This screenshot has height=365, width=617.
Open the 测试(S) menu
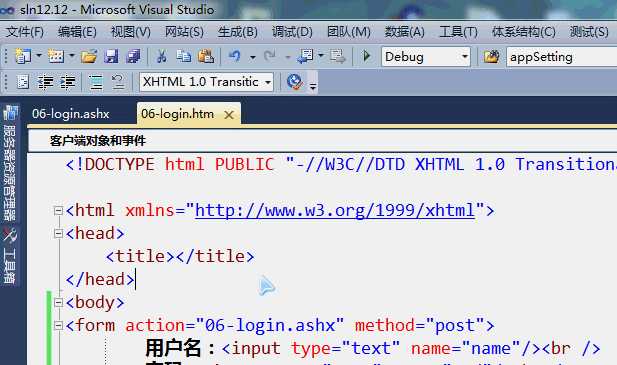pos(589,31)
